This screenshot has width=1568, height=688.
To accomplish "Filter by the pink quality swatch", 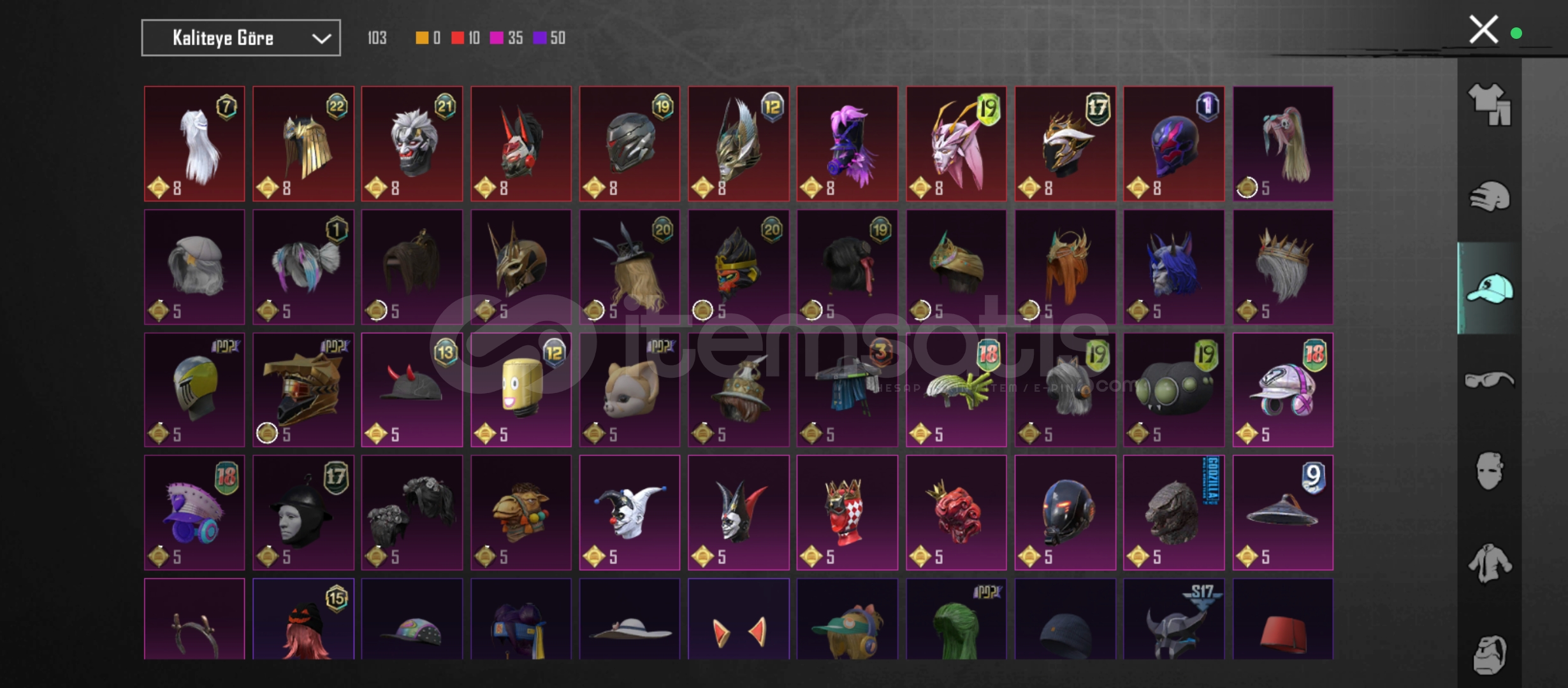I will coord(497,38).
